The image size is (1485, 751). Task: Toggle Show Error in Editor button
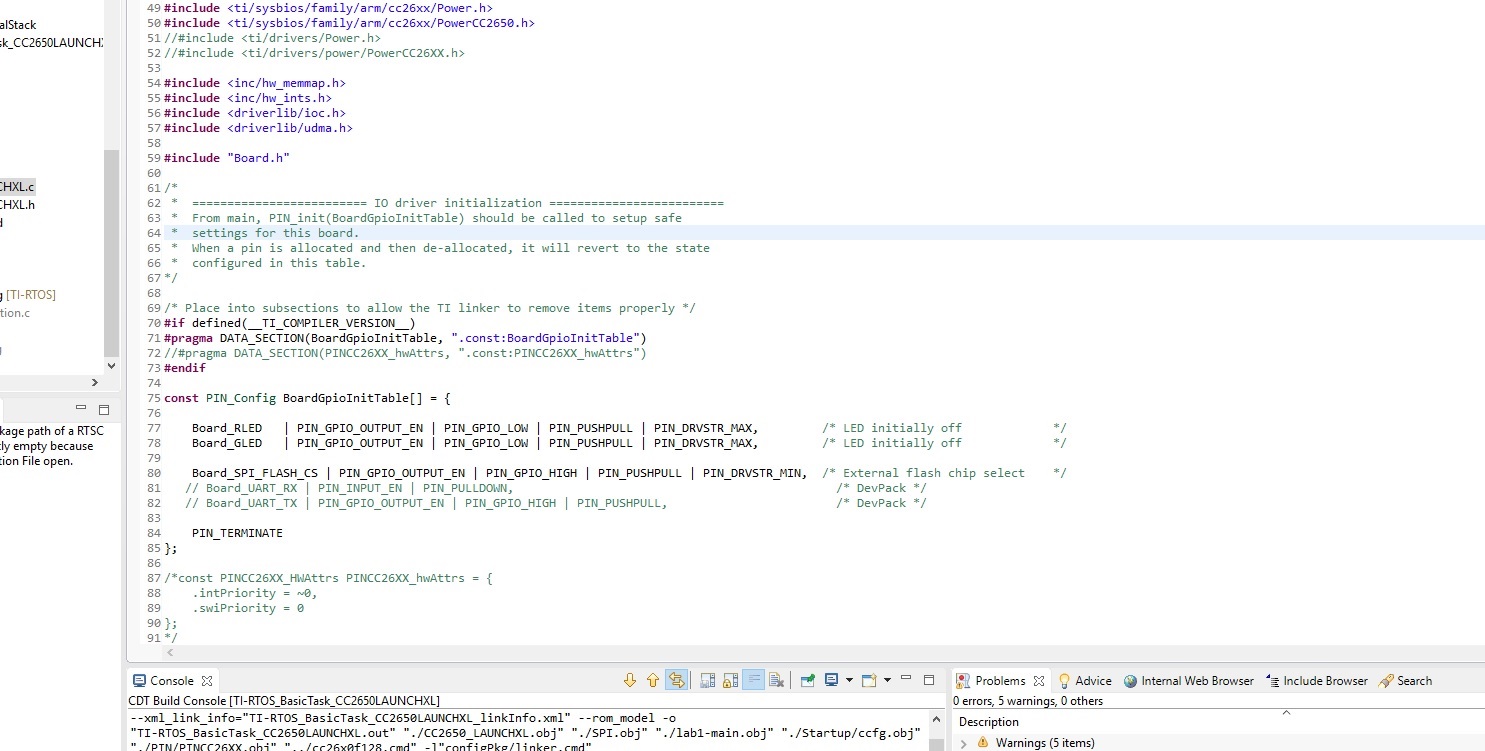[x=677, y=680]
